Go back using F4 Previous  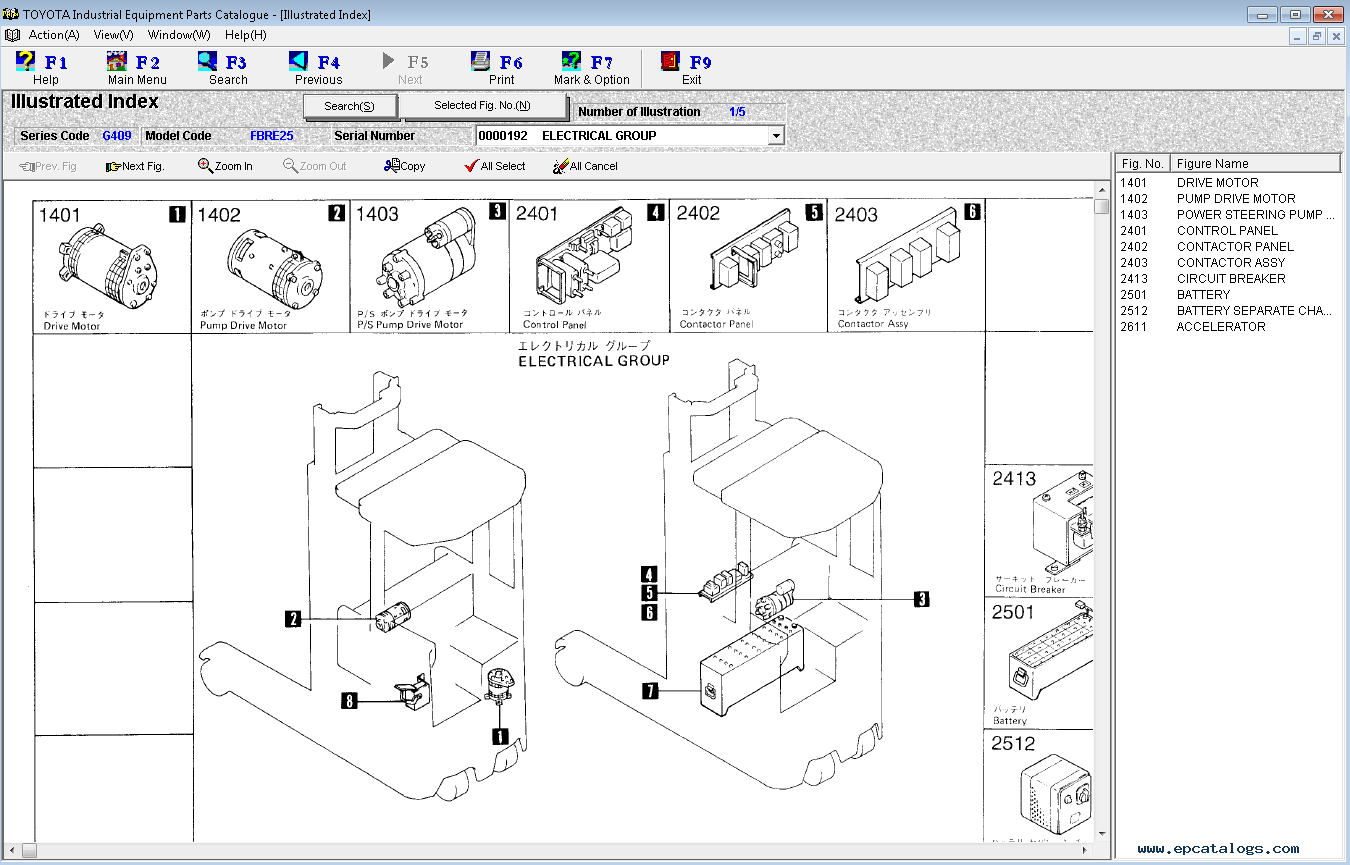315,67
